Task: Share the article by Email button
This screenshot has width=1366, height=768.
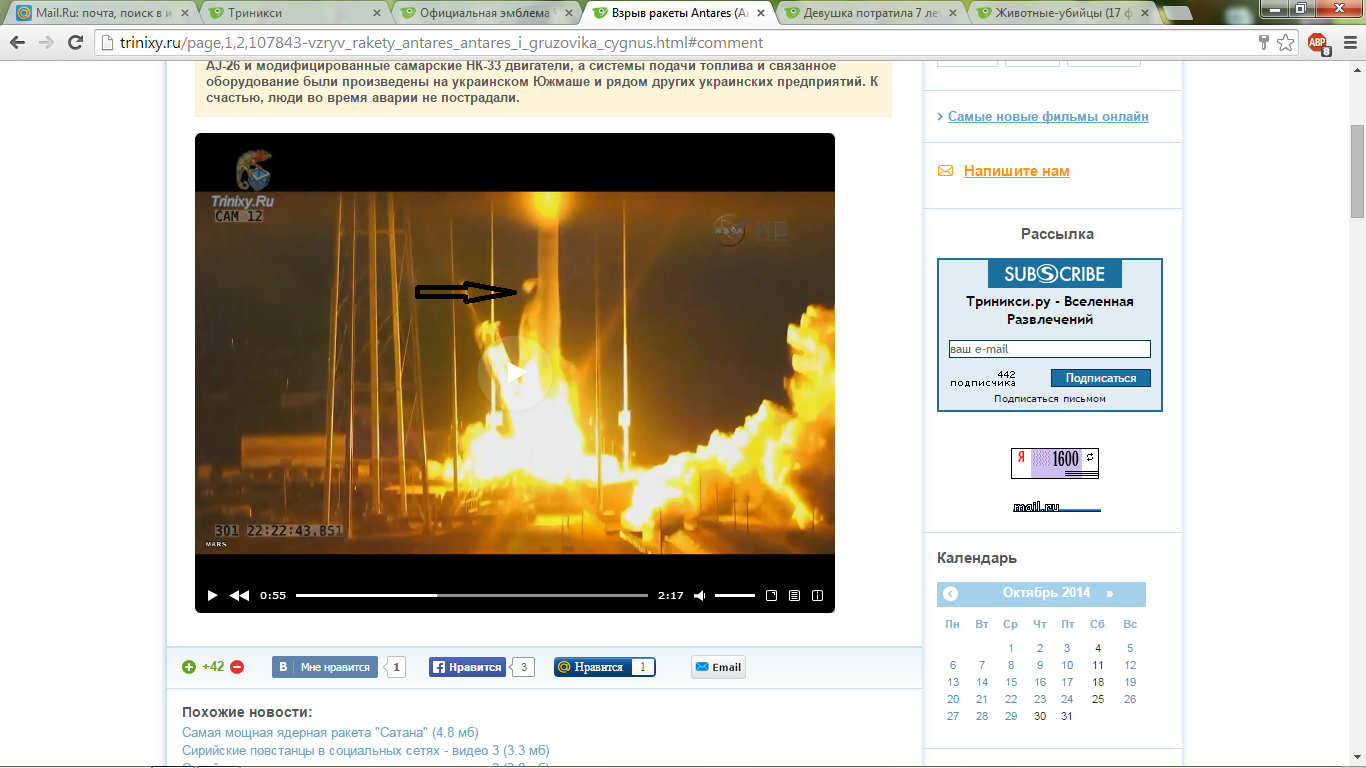Action: point(718,667)
